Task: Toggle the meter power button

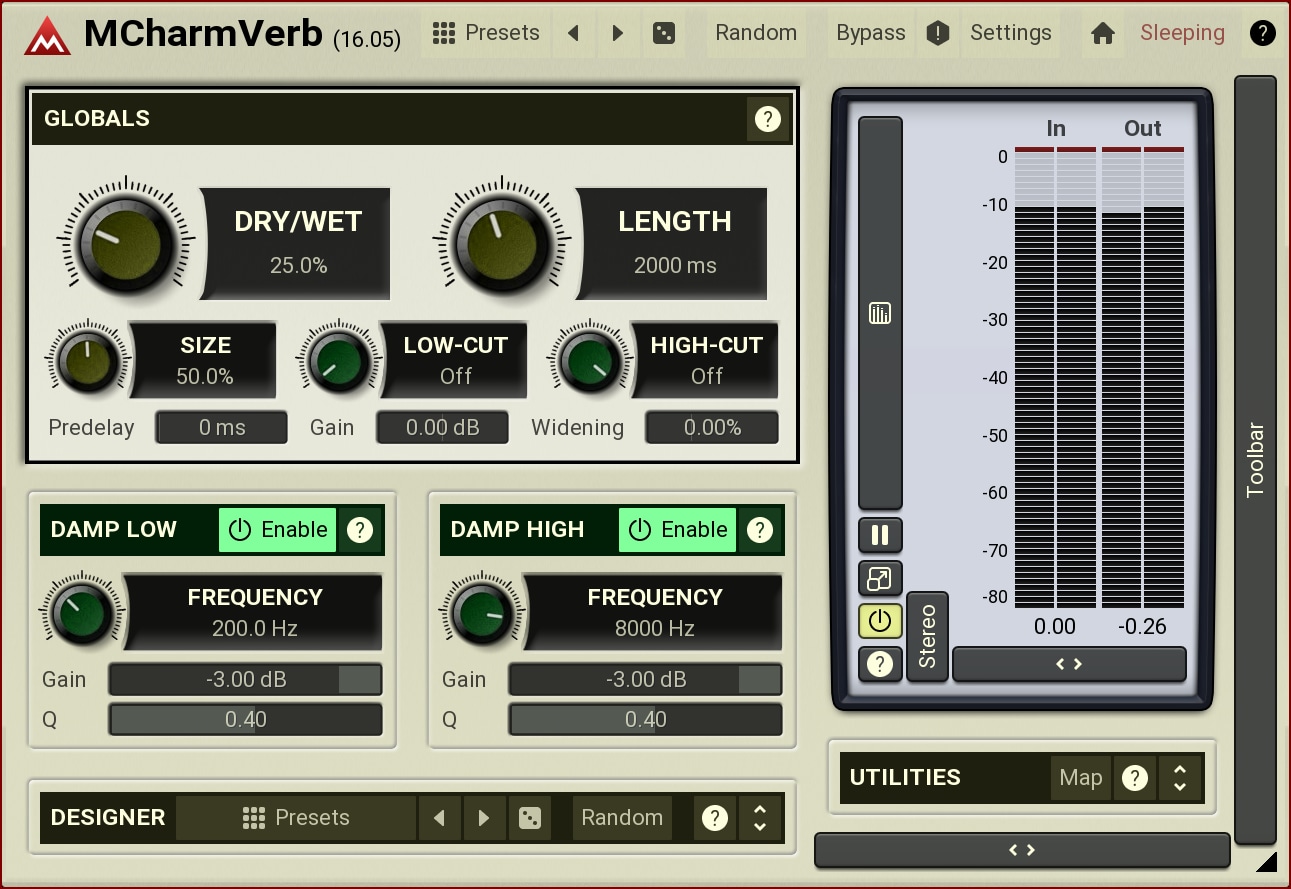Action: [x=880, y=620]
